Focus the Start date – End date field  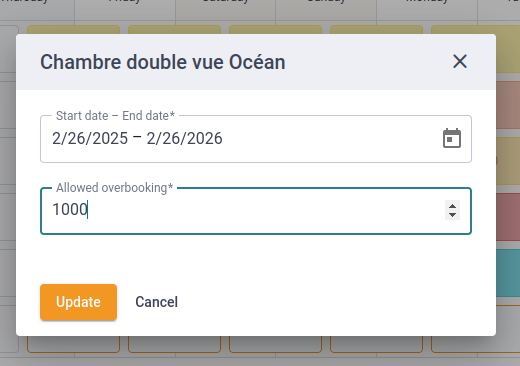(x=256, y=139)
